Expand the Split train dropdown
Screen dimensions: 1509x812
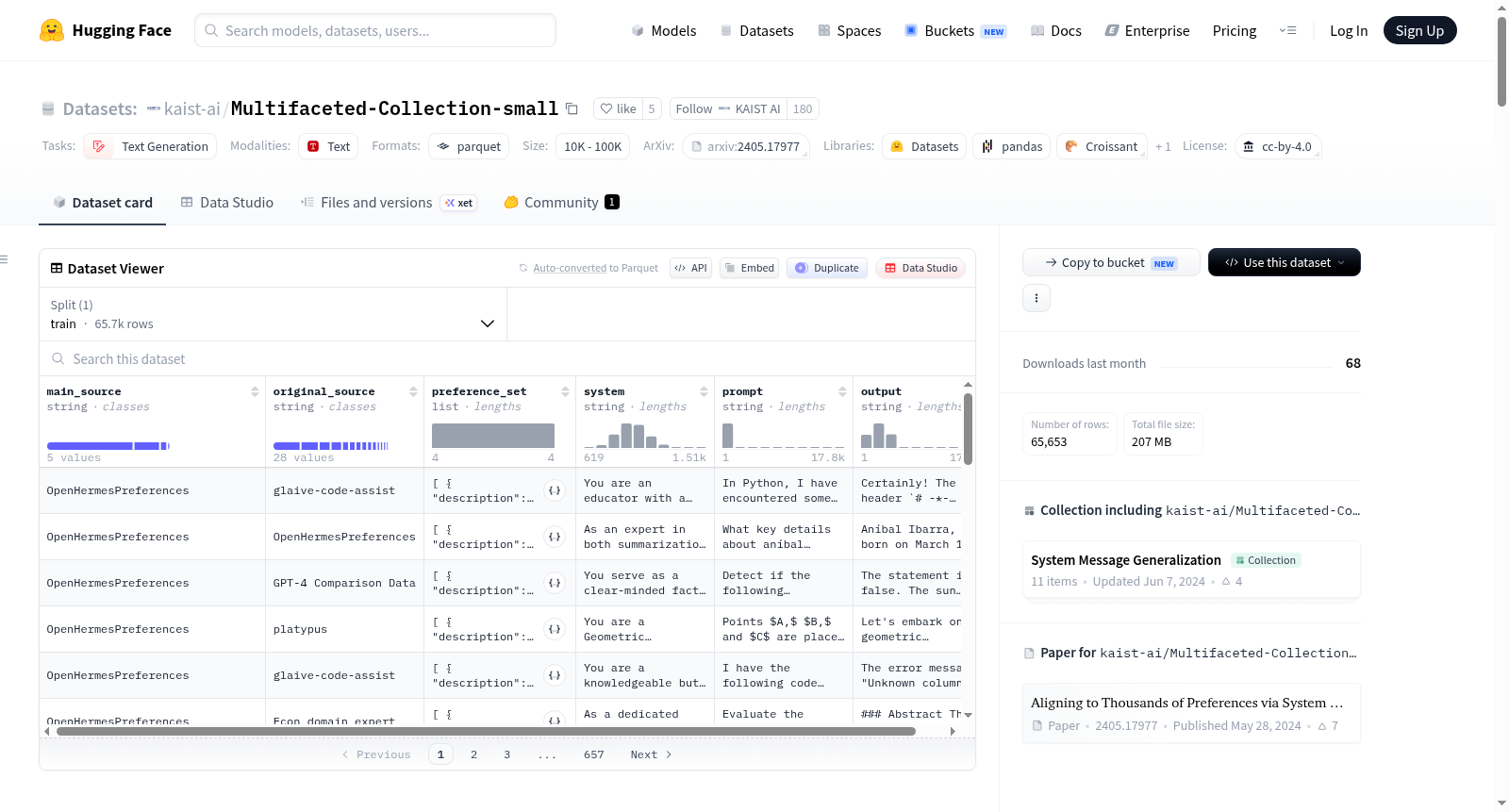274,314
